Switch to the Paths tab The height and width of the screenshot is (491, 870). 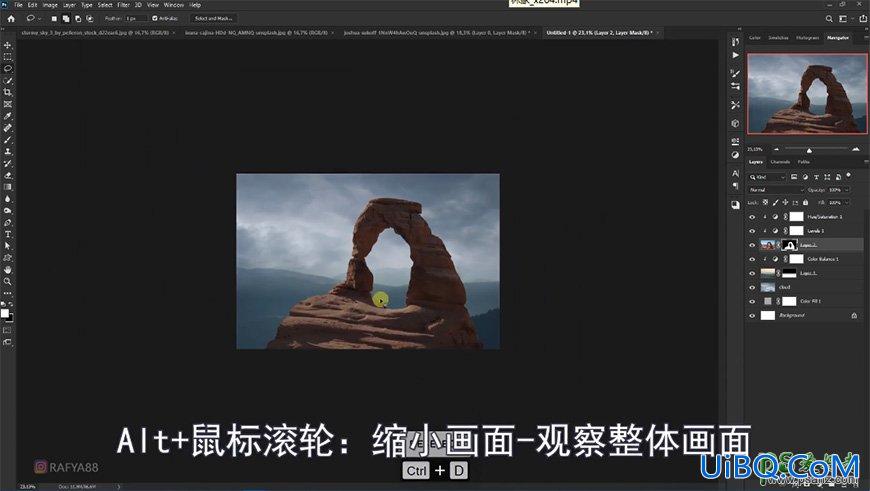pos(803,162)
